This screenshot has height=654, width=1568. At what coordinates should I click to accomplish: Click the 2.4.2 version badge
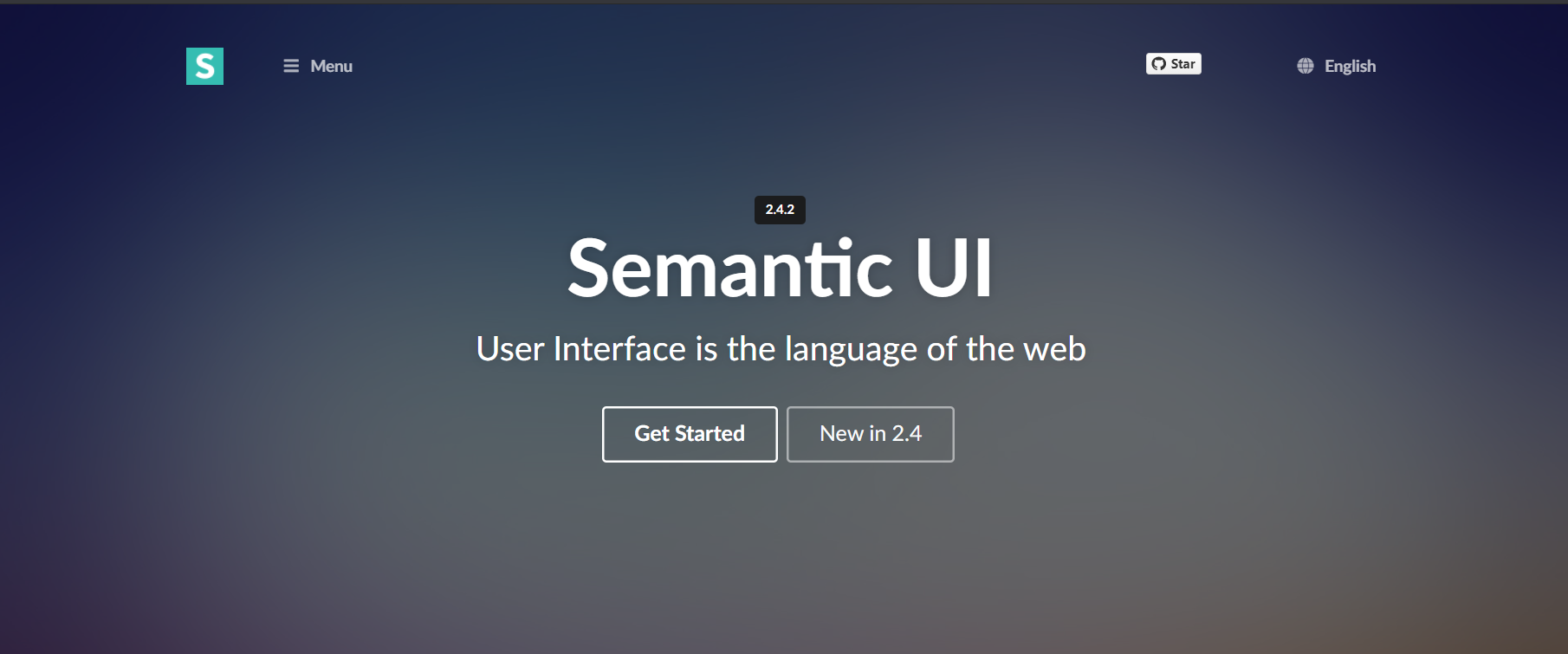click(x=780, y=210)
